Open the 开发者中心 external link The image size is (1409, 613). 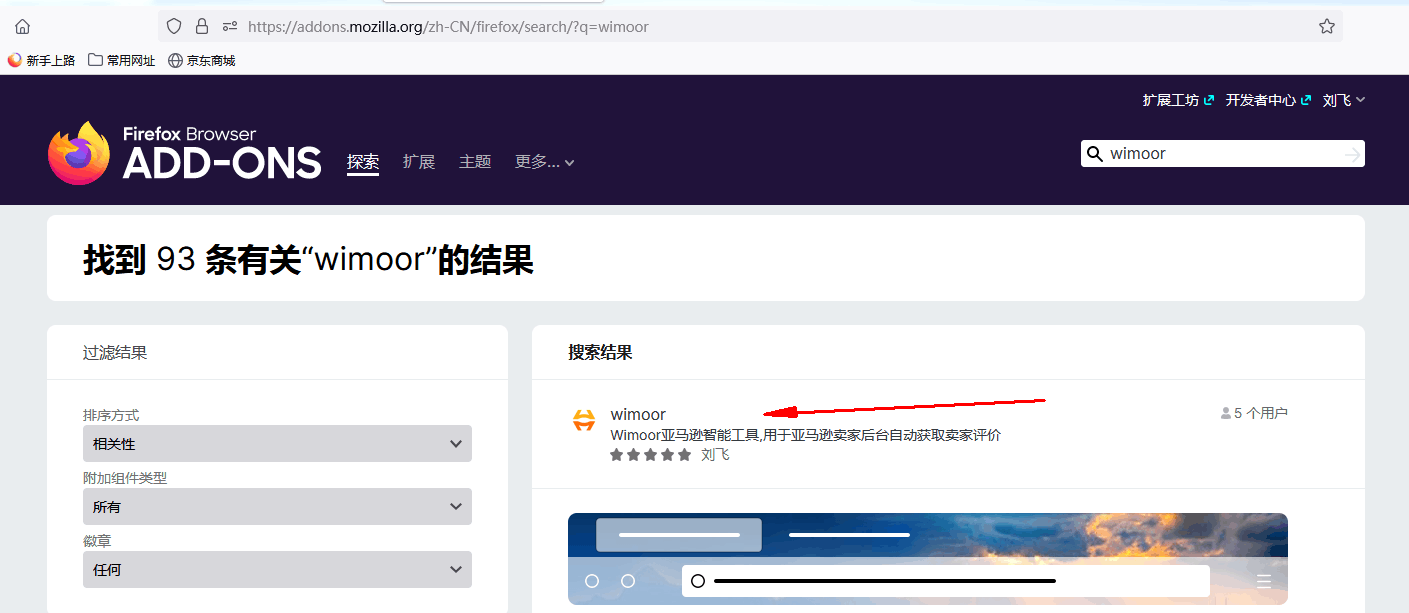pyautogui.click(x=1268, y=100)
